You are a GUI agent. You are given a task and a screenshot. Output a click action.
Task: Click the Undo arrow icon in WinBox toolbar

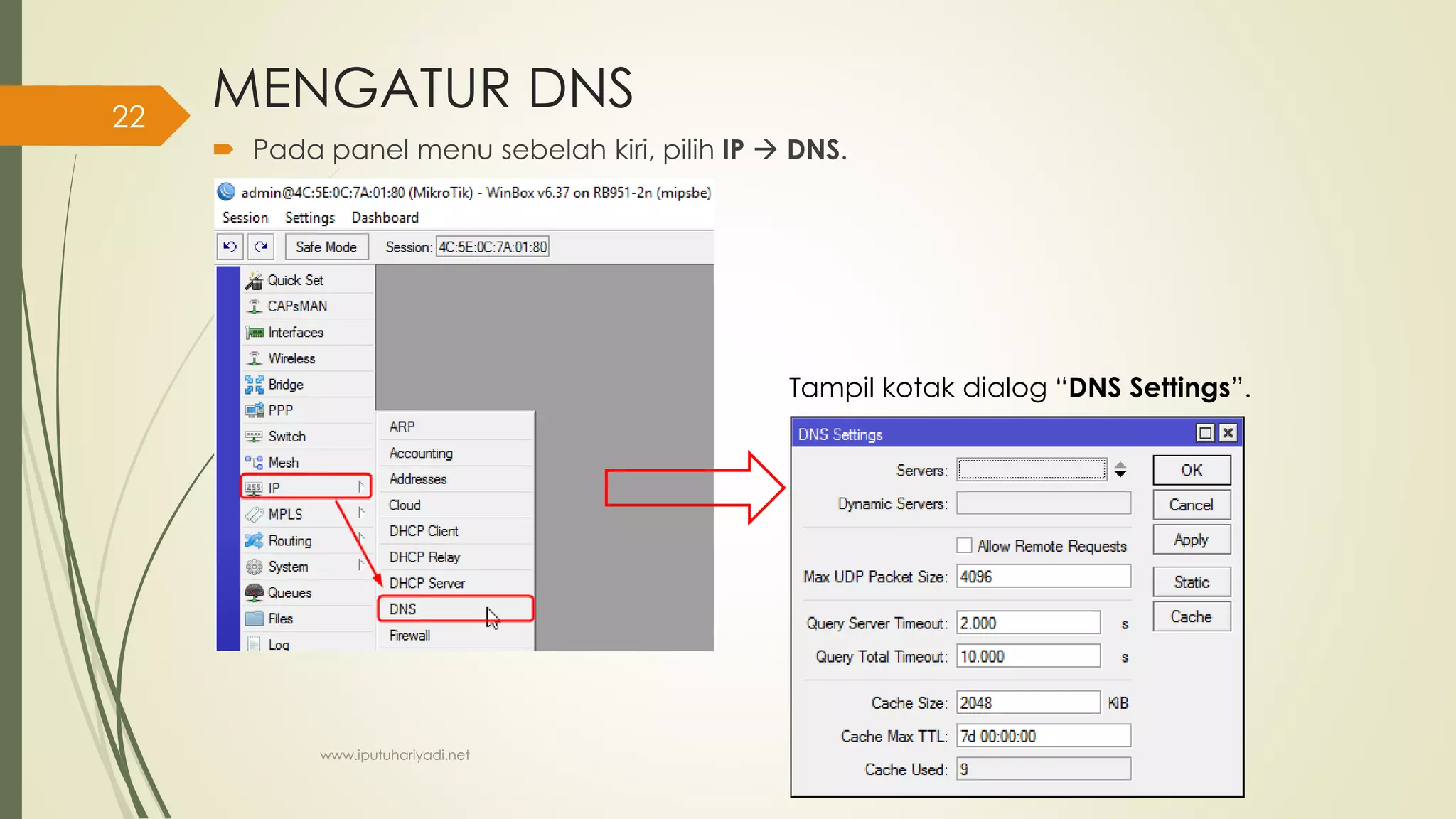click(x=230, y=247)
